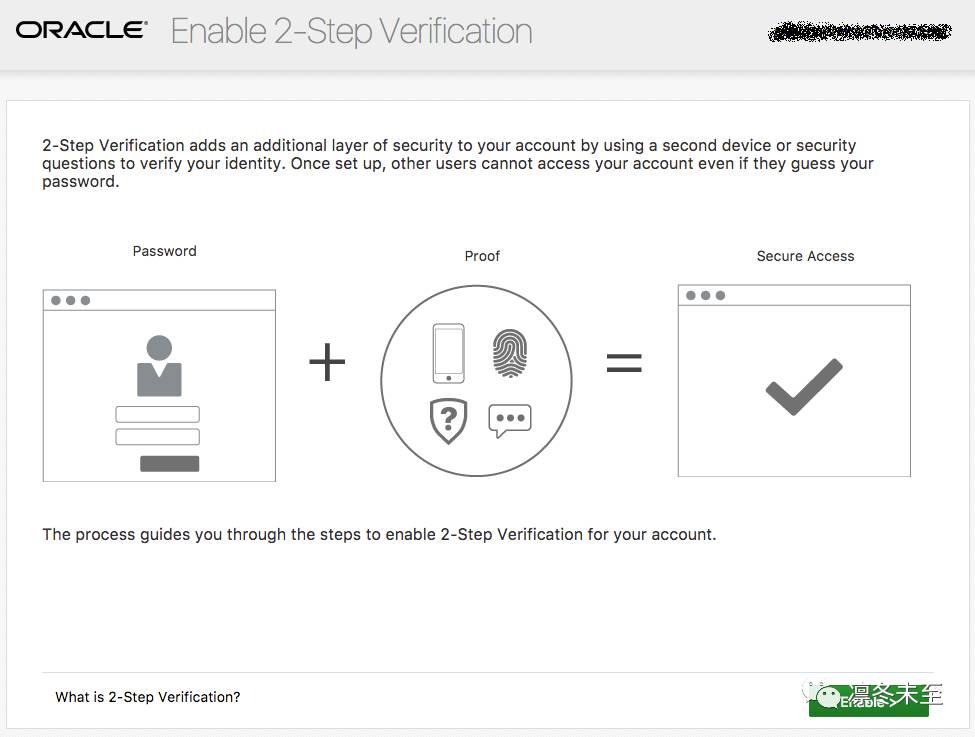
Task: Click the fingerprint icon
Action: pyautogui.click(x=510, y=354)
